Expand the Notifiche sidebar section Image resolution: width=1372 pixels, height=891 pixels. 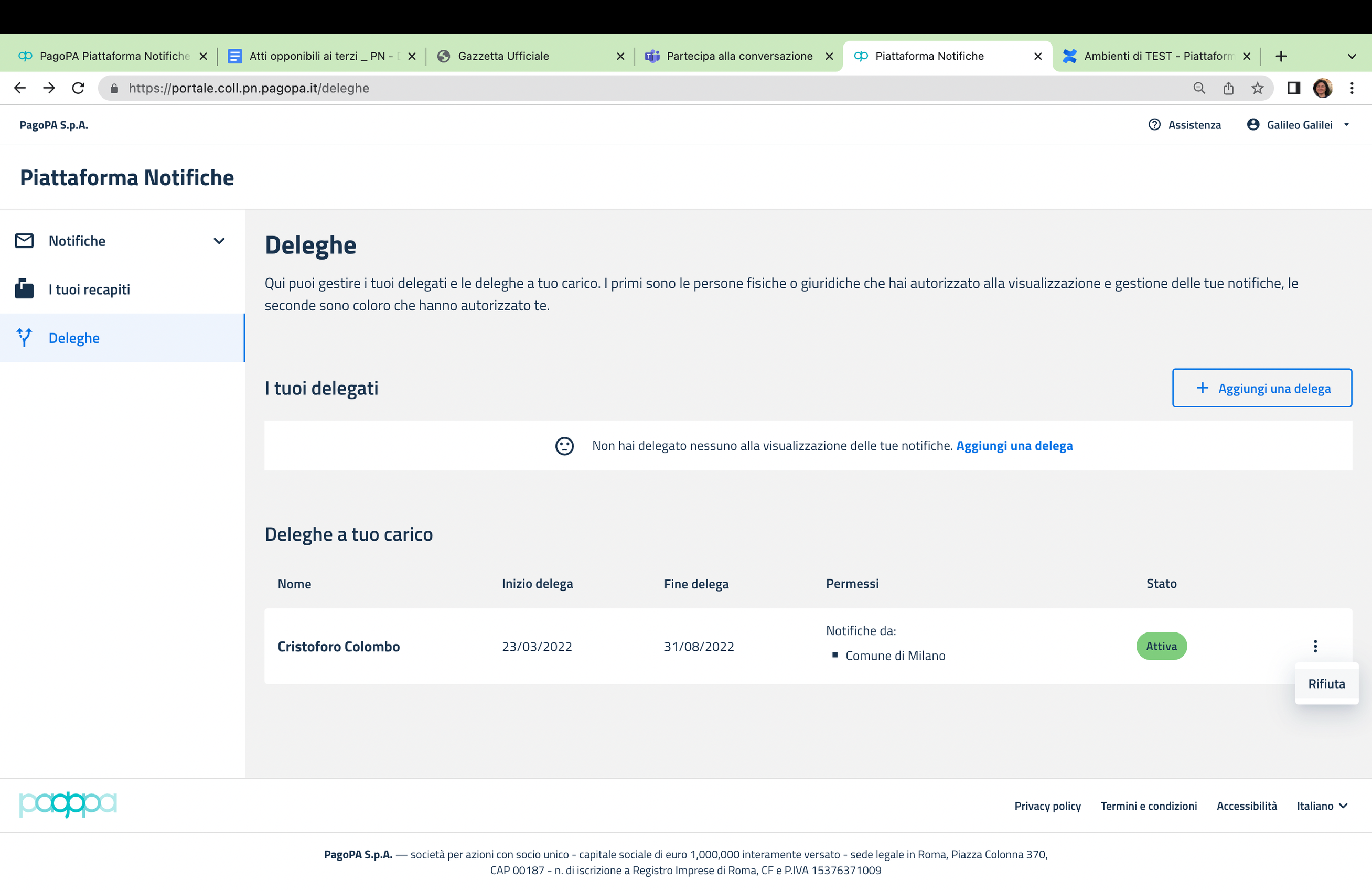click(219, 241)
